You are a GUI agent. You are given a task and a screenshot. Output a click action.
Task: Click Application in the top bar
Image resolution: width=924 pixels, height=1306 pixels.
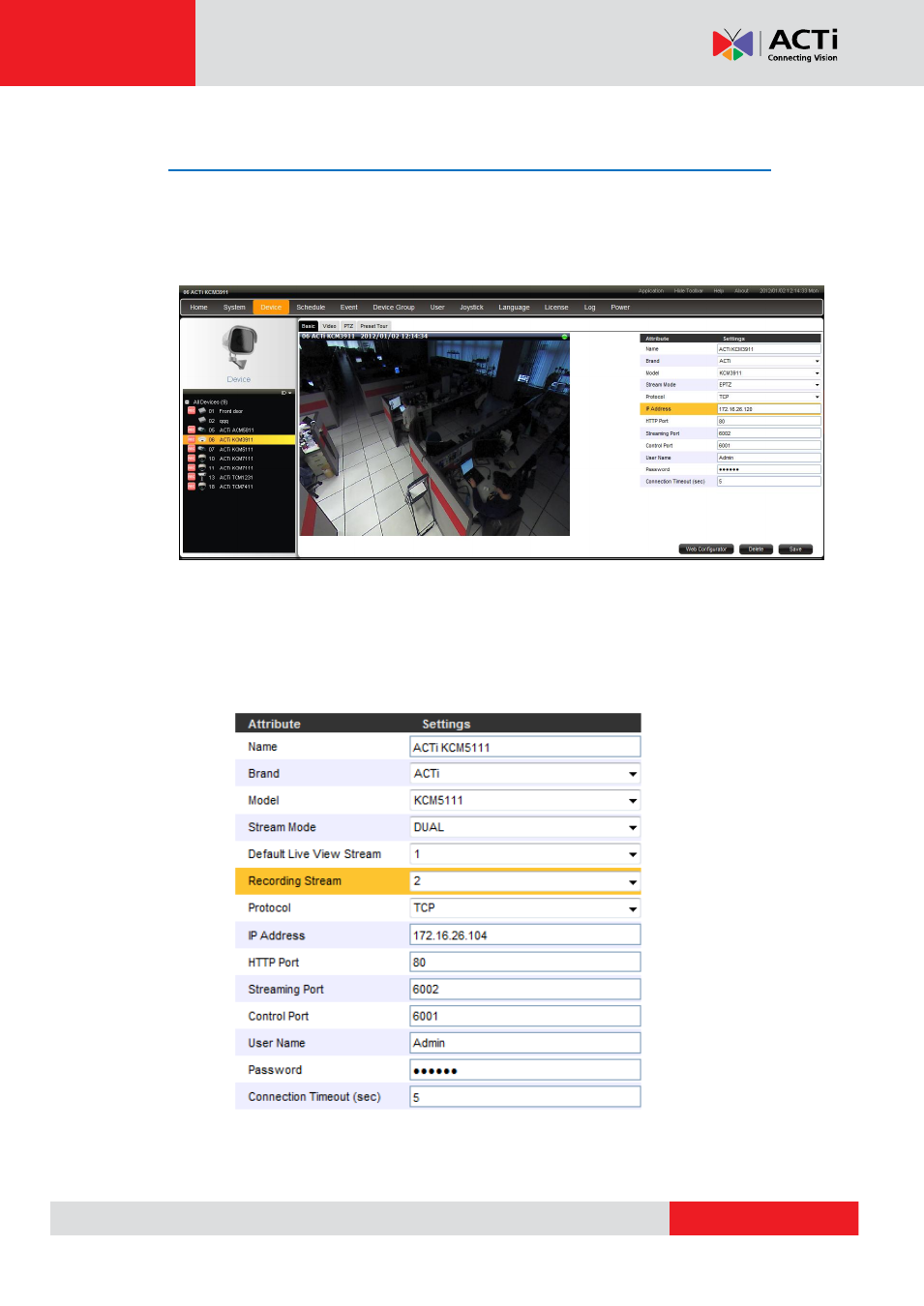pos(651,291)
